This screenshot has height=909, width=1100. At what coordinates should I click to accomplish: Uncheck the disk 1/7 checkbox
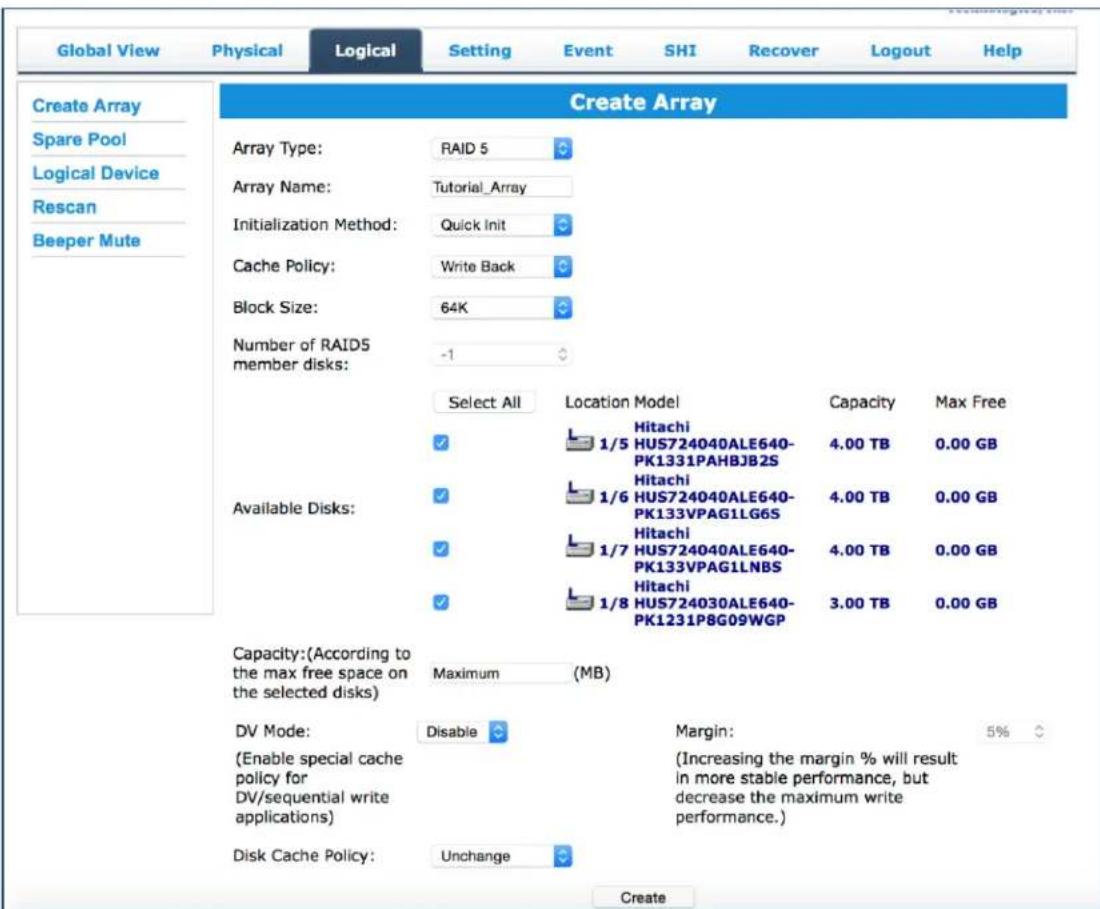click(x=441, y=548)
